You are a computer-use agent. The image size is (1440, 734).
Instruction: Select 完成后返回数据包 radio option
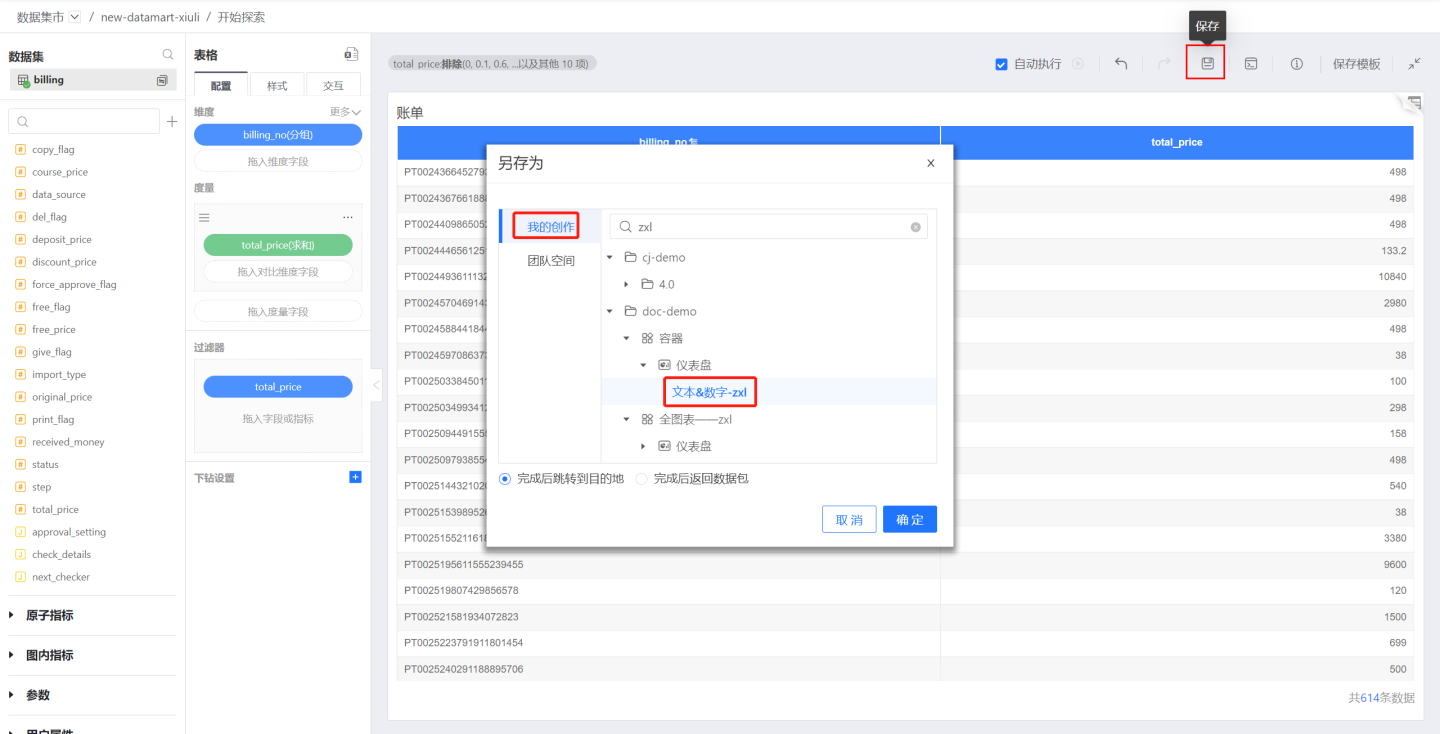coord(642,479)
